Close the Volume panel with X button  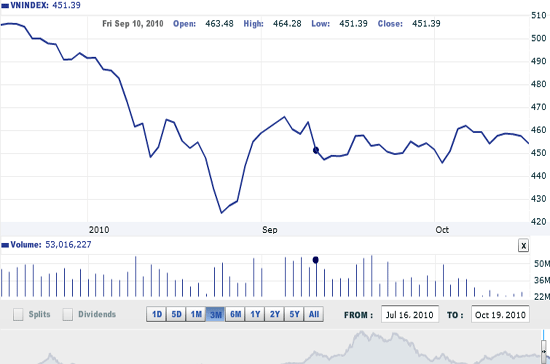tap(523, 245)
